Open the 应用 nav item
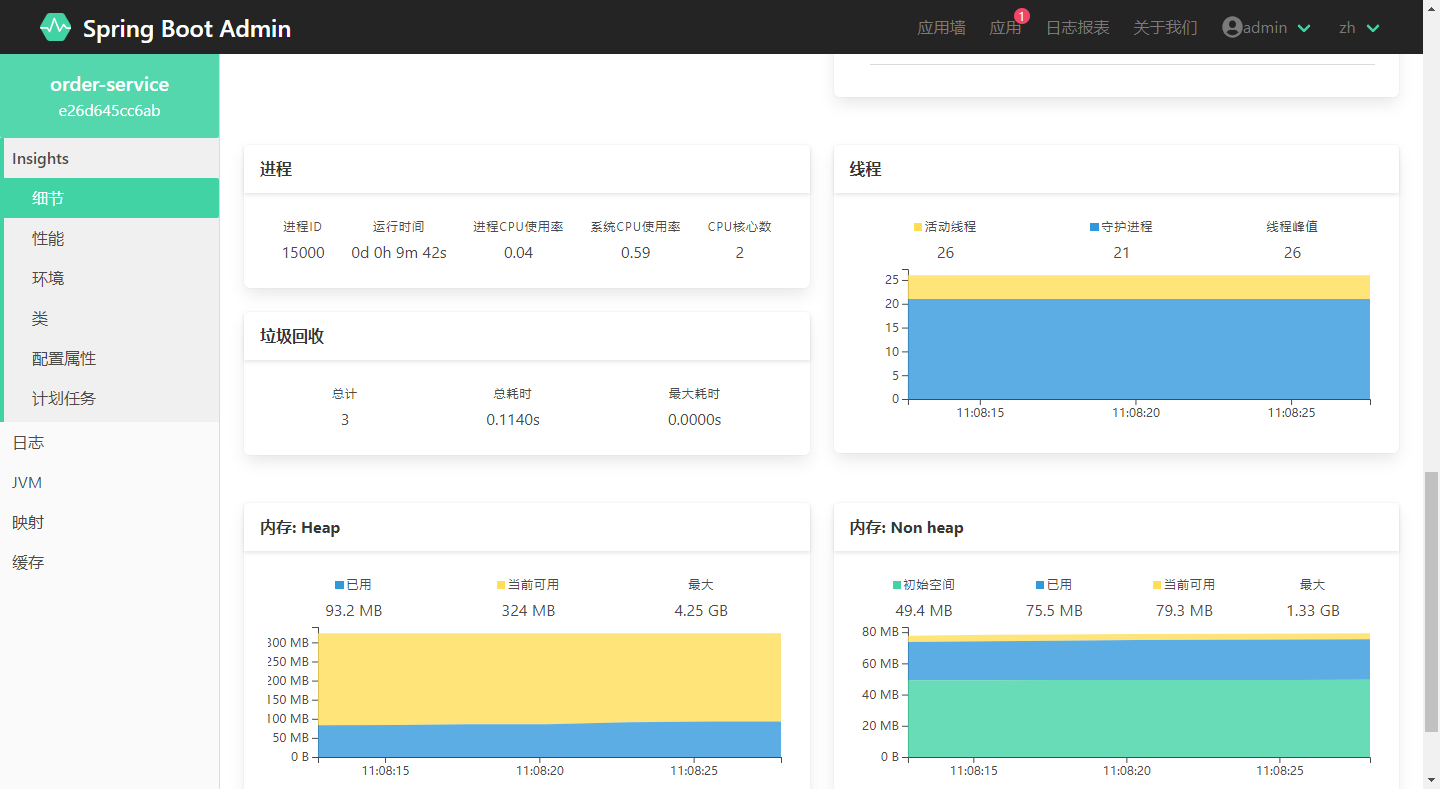Viewport: 1440px width, 789px height. pyautogui.click(x=1005, y=28)
